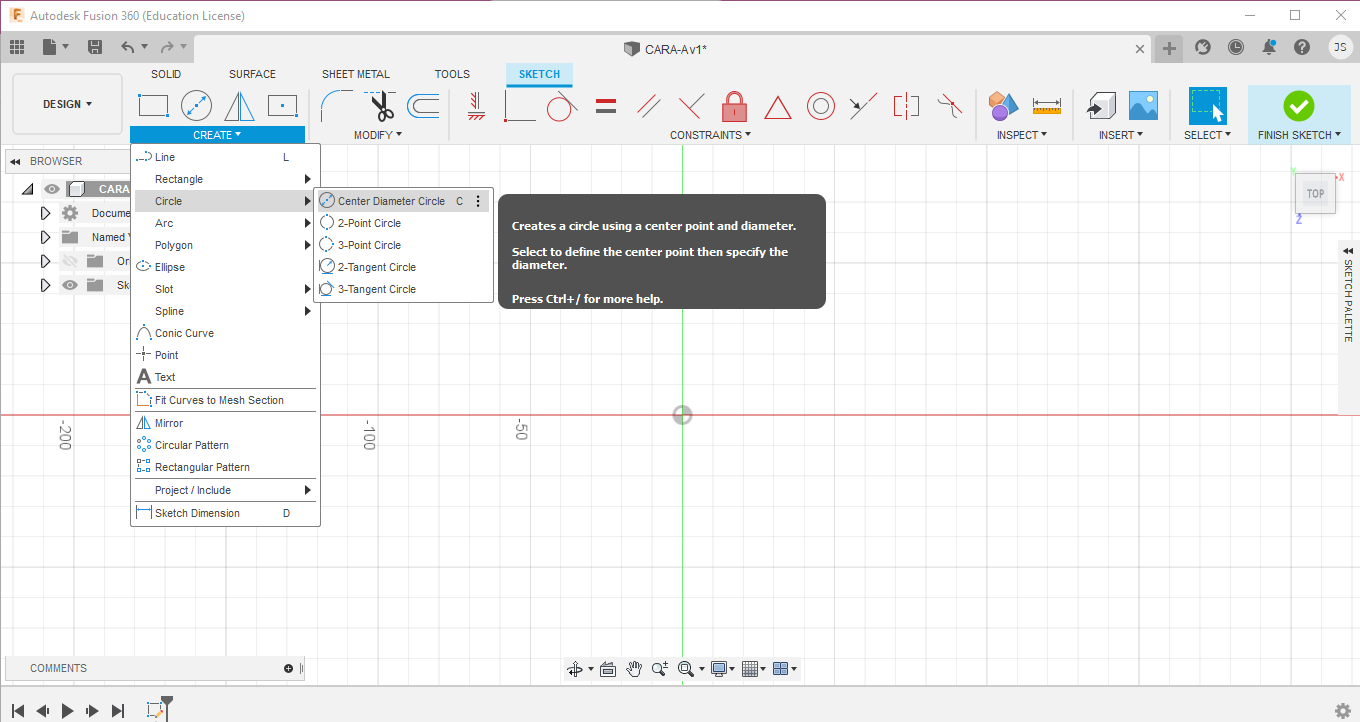
Task: Switch to the SURFACE tab
Action: point(252,74)
